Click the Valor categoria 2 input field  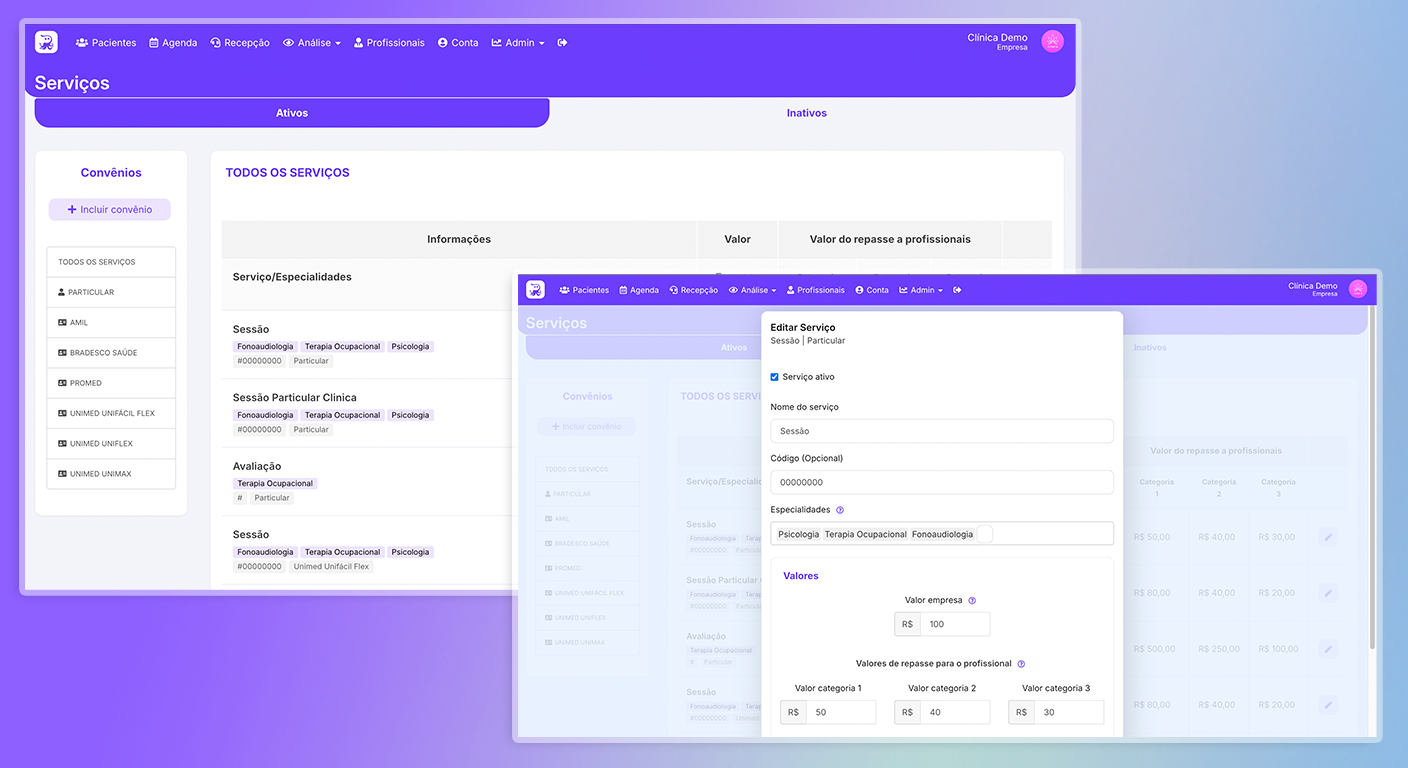(x=953, y=712)
